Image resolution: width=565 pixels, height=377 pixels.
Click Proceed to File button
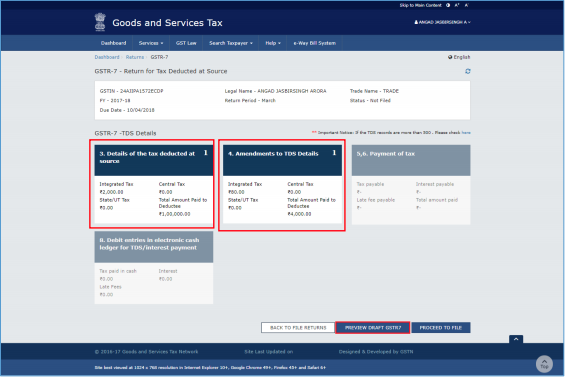pyautogui.click(x=441, y=328)
